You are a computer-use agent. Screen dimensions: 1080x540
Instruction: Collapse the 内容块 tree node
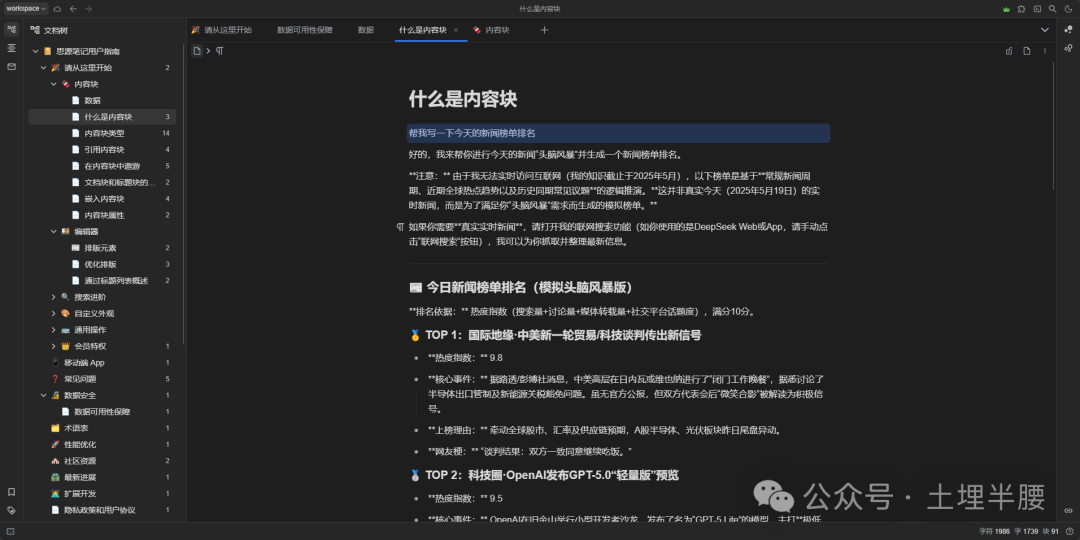(54, 84)
